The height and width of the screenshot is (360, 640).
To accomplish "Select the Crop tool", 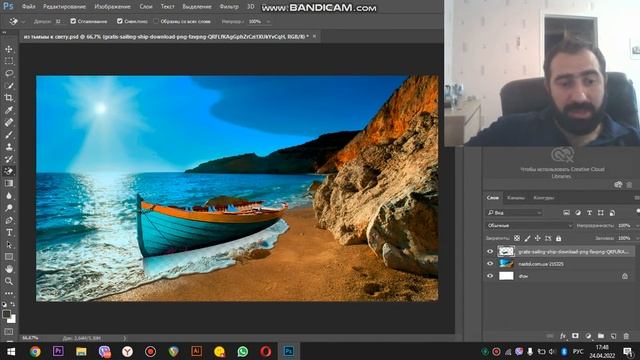I will (x=9, y=98).
